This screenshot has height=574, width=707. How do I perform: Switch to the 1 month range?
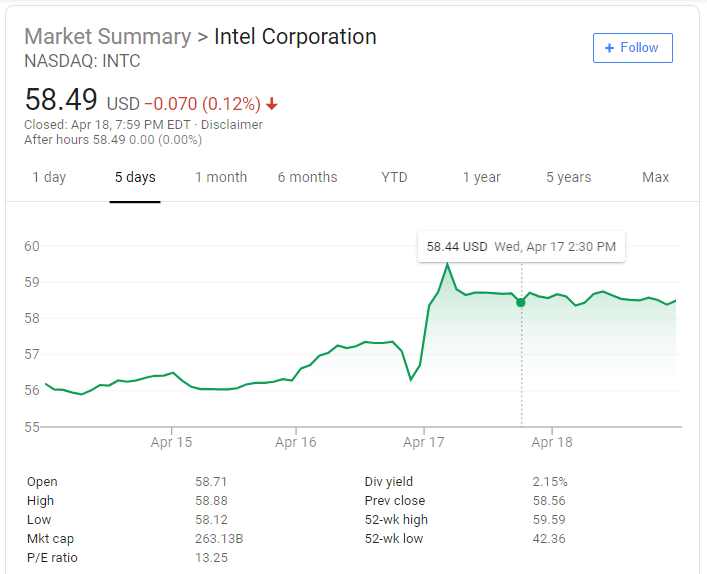click(221, 177)
